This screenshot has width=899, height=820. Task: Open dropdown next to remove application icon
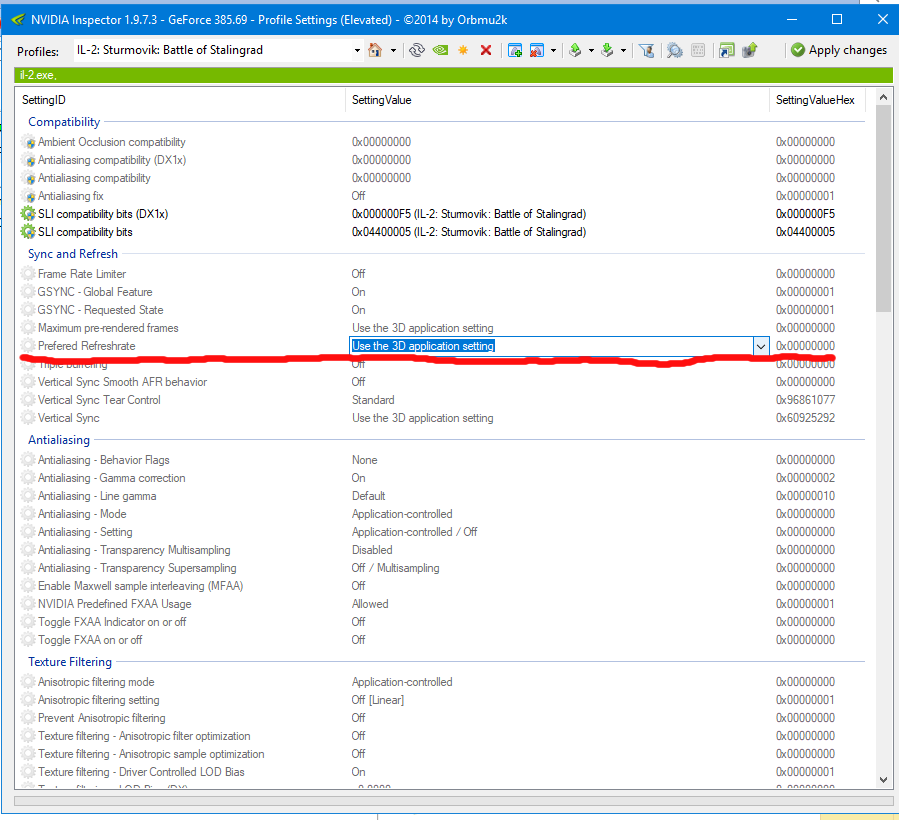tap(553, 50)
